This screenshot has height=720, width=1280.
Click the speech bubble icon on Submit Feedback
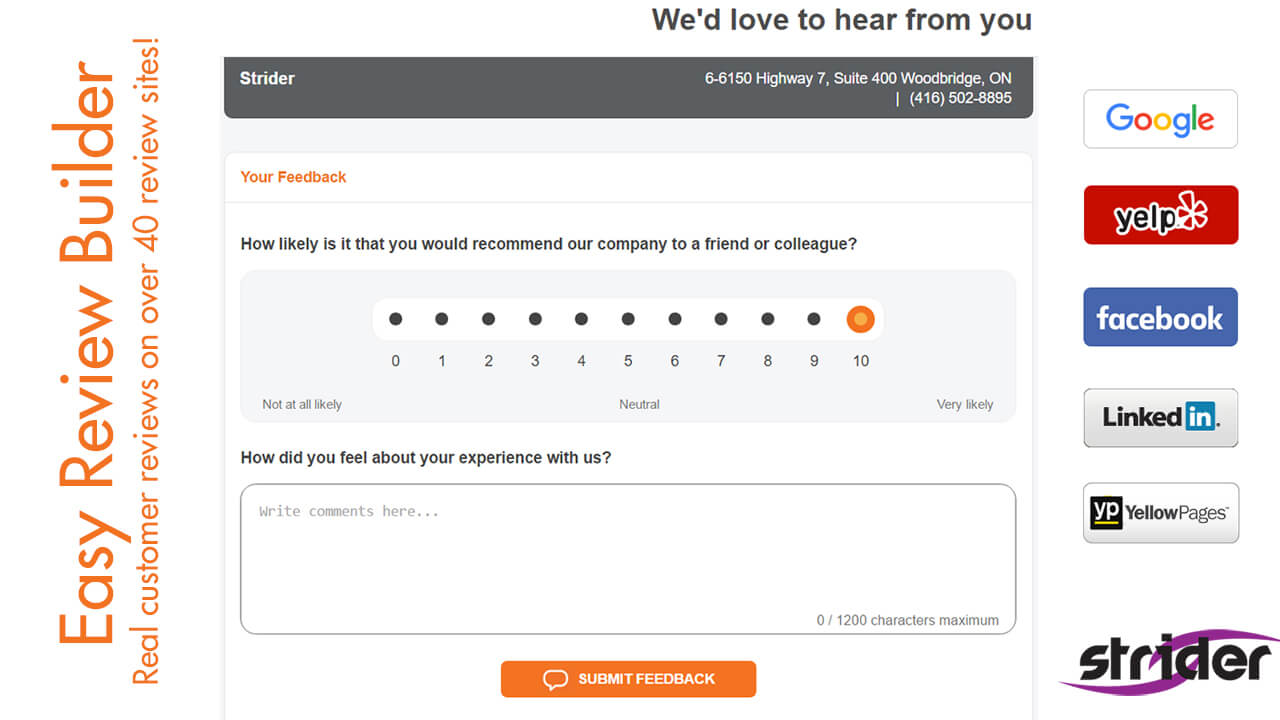(555, 679)
